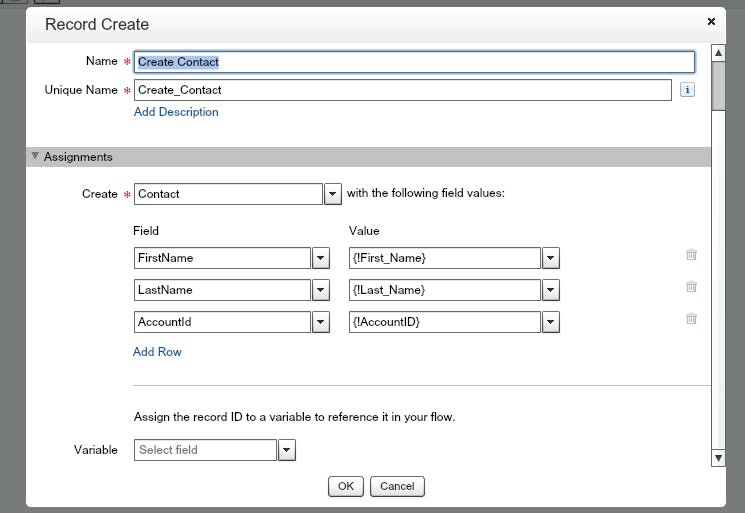Open the {!First_Name} value dropdown
Viewport: 745px width, 513px height.
[x=550, y=258]
